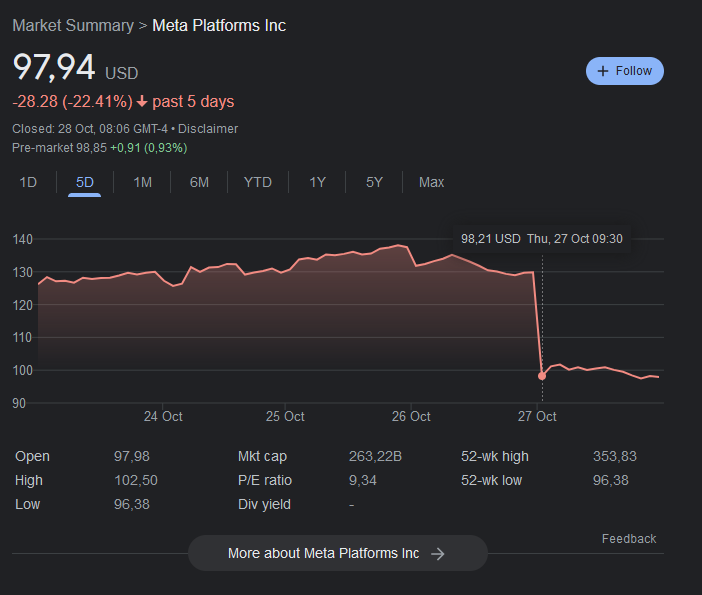Viewport: 702px width, 595px height.
Task: Switch chart to 1M range
Action: click(142, 182)
